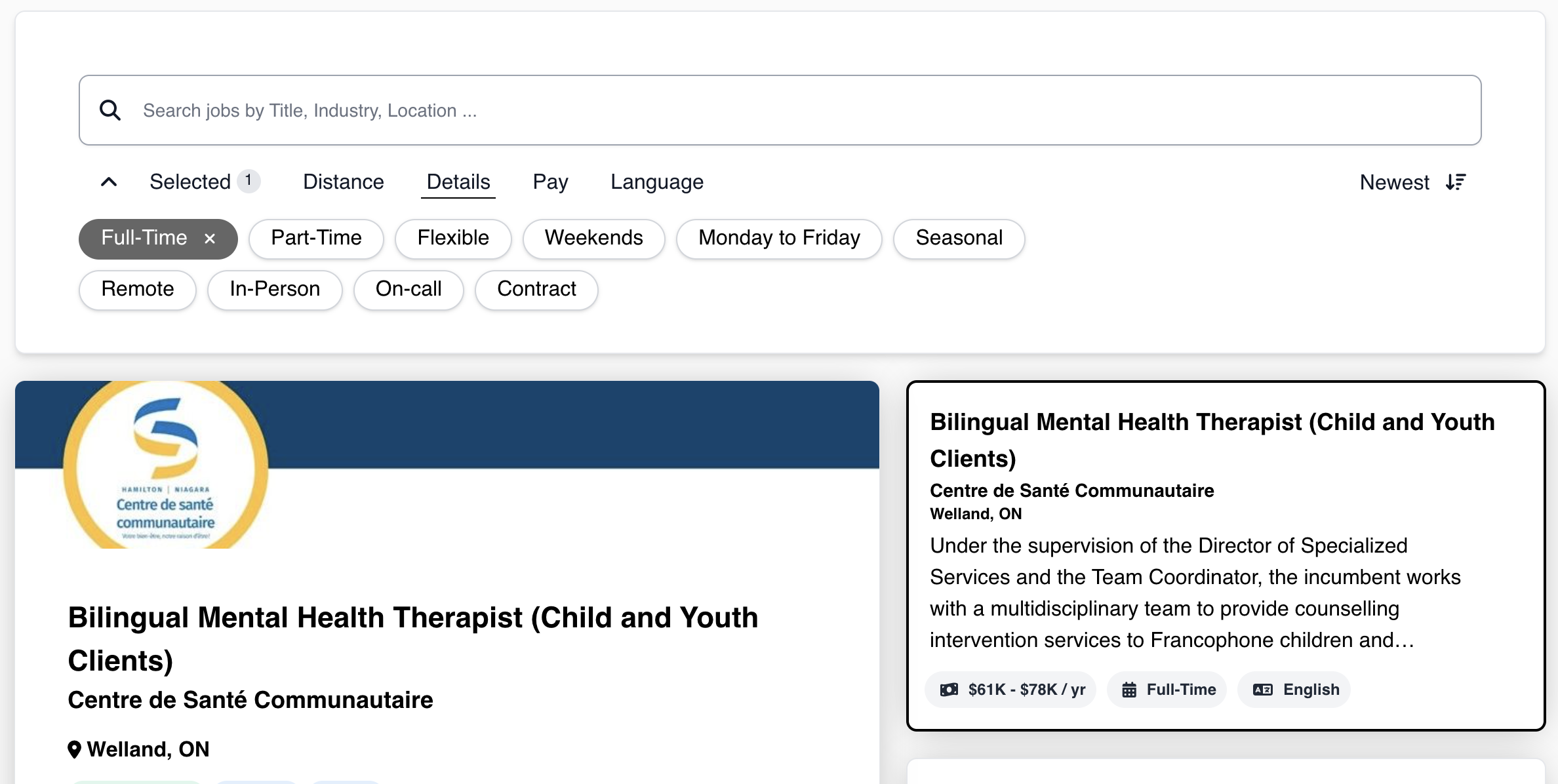Click the Centre de santé communautaire logo
Viewport: 1558px width, 784px height.
(x=165, y=465)
